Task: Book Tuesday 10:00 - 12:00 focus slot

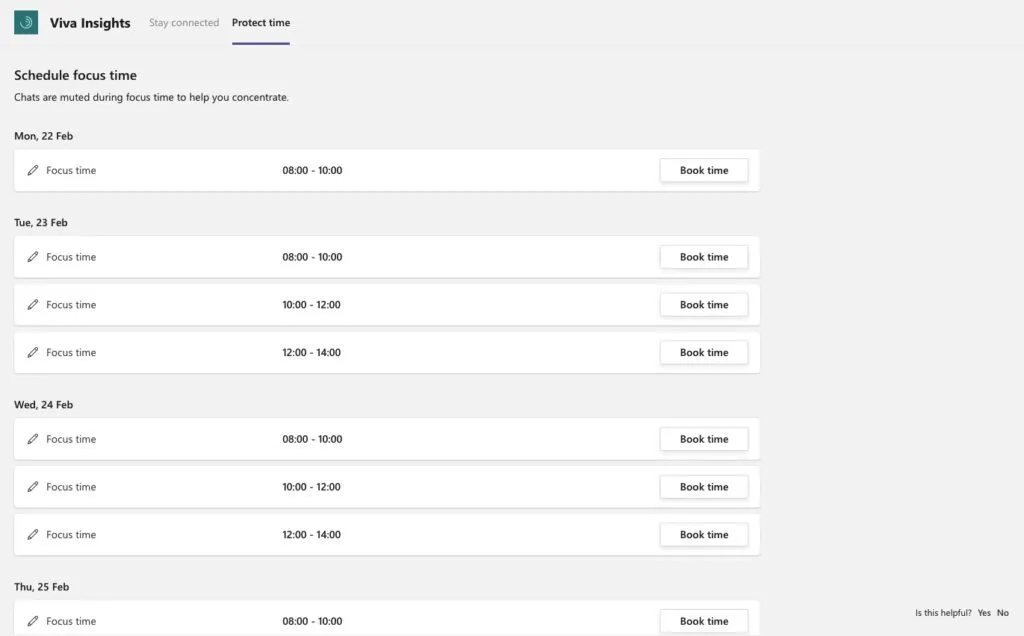Action: click(704, 305)
